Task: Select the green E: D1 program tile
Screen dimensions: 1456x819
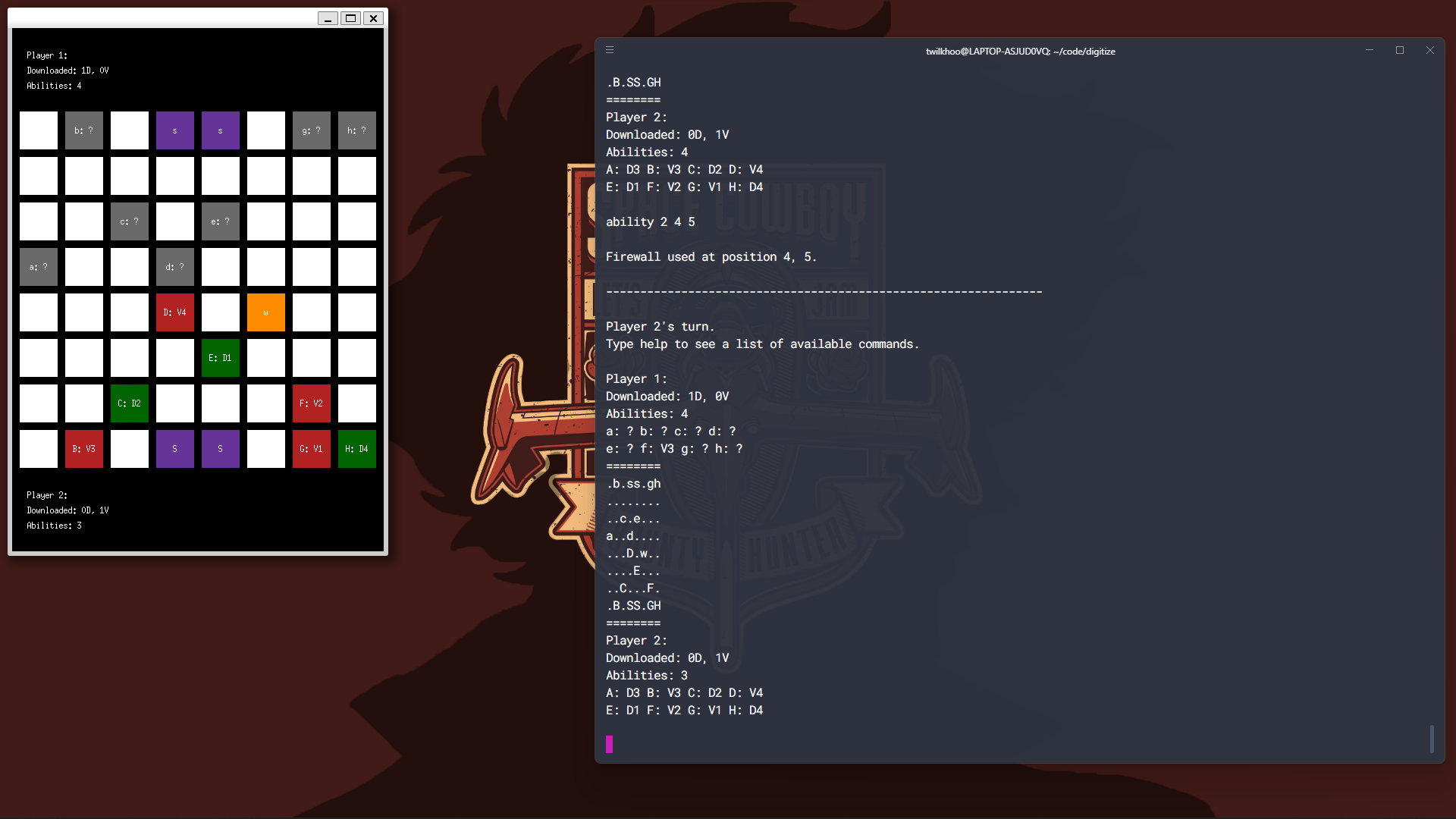Action: pyautogui.click(x=221, y=357)
